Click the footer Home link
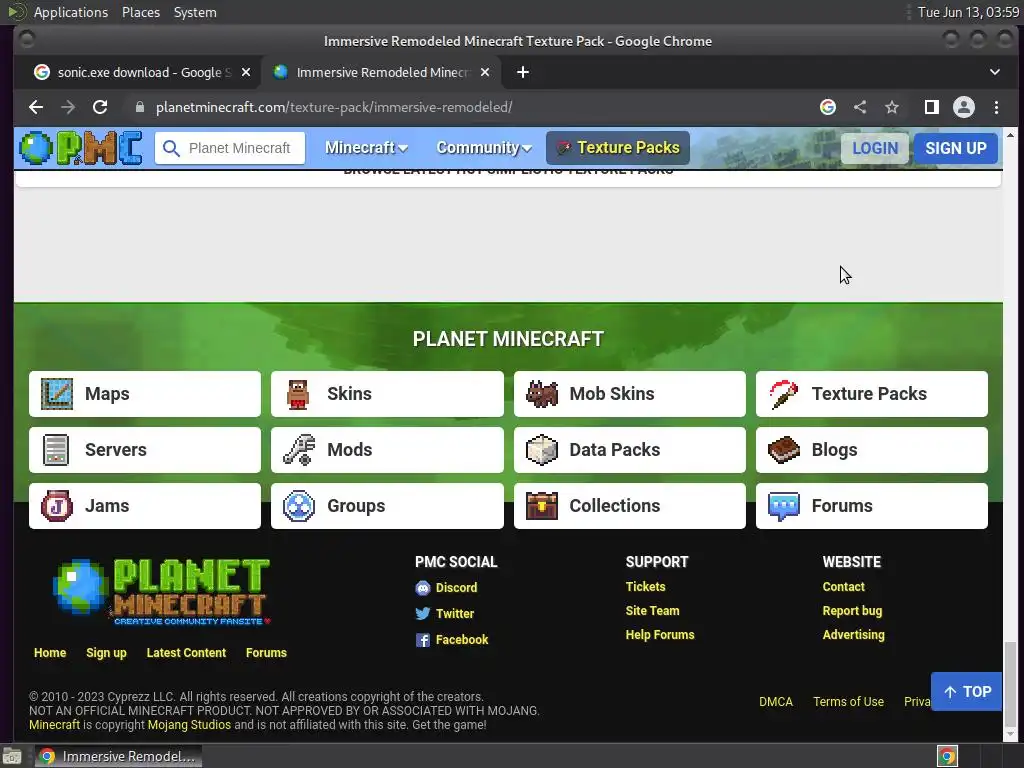Image resolution: width=1024 pixels, height=768 pixels. [50, 653]
